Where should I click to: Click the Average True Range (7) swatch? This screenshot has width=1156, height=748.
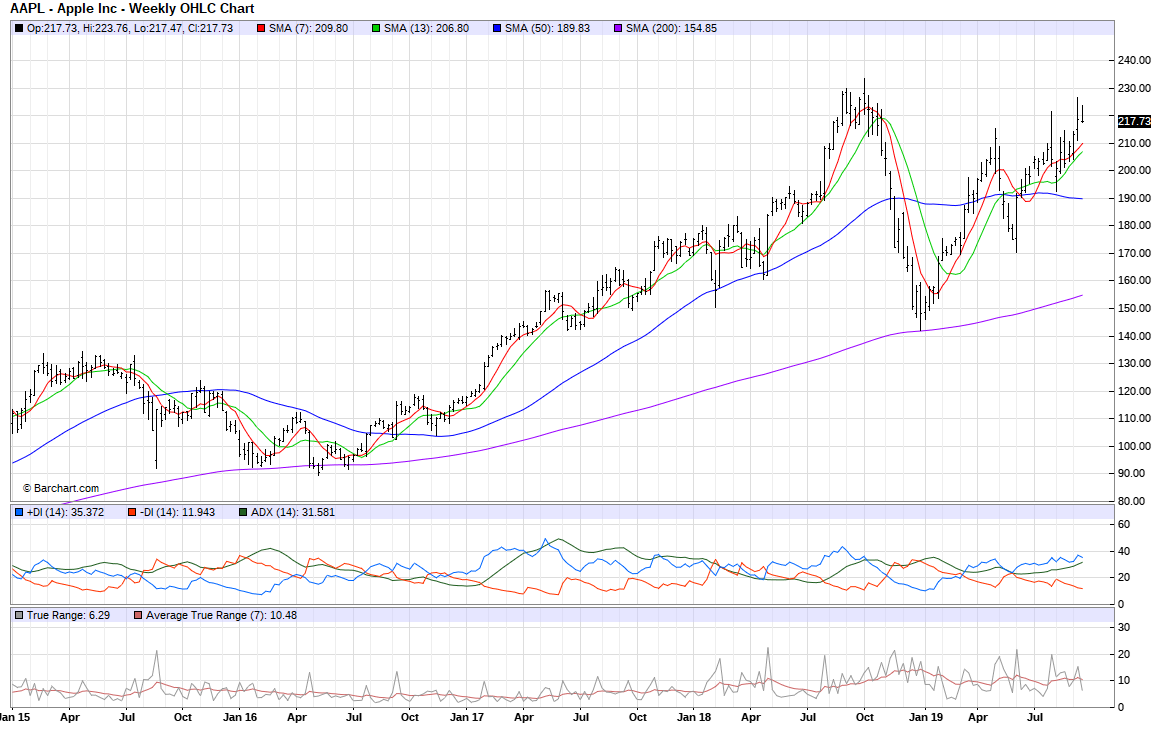(138, 614)
